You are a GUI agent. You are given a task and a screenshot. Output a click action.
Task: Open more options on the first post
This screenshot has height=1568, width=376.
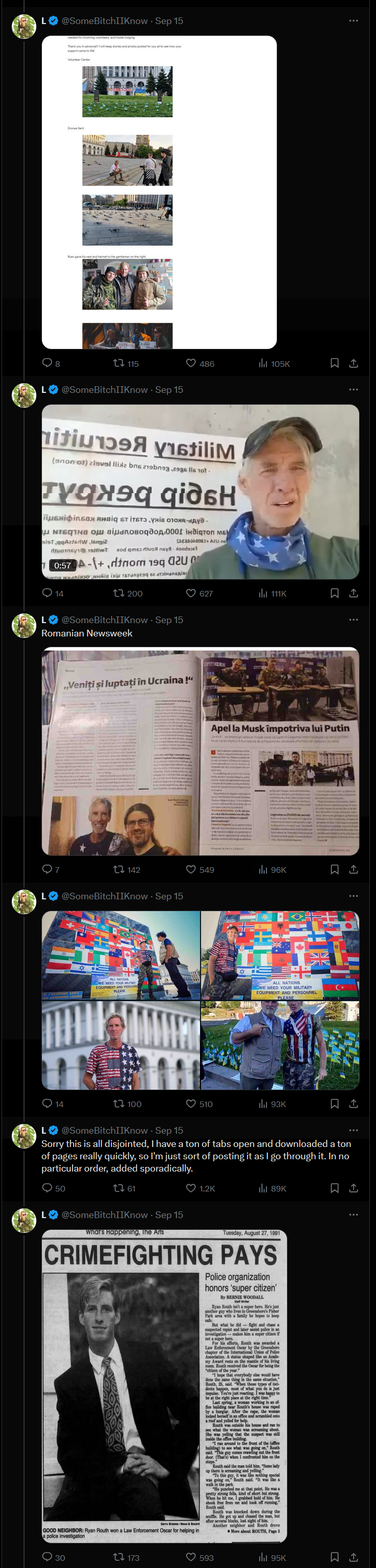pyautogui.click(x=353, y=20)
